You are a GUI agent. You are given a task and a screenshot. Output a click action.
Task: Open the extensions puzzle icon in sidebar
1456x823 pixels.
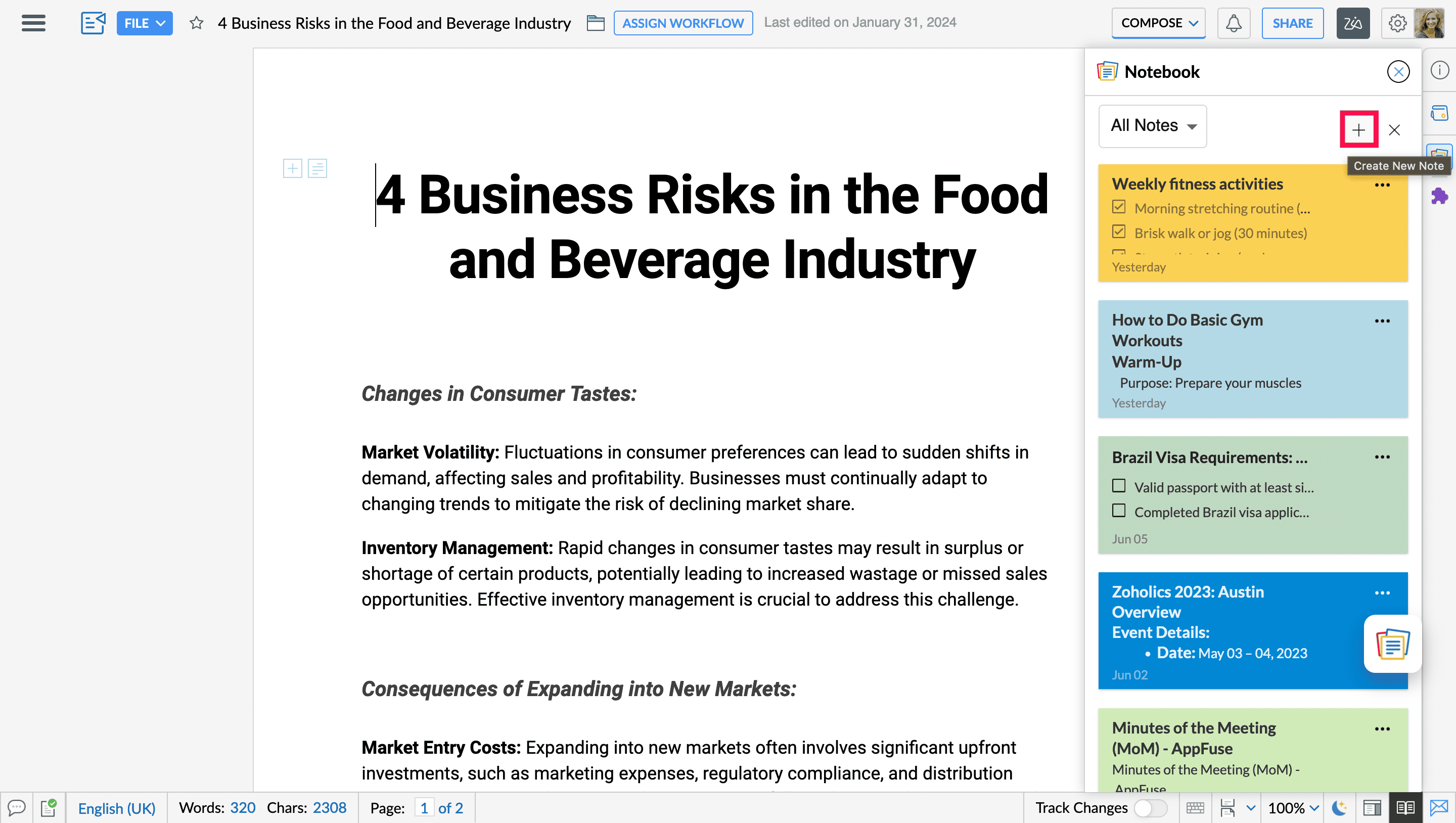1439,196
